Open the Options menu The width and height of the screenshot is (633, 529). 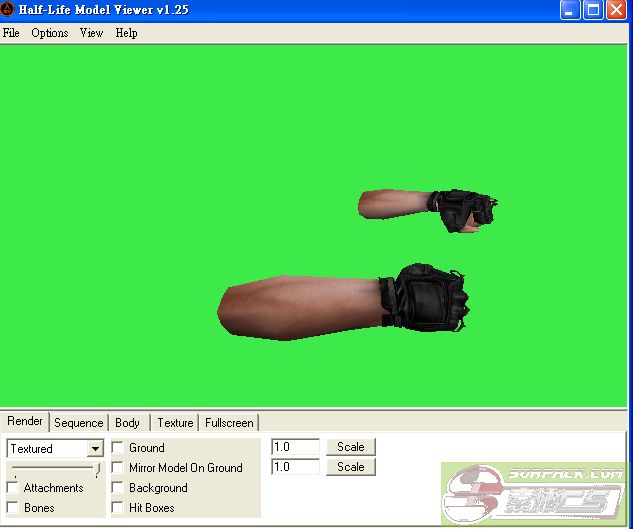(x=50, y=33)
